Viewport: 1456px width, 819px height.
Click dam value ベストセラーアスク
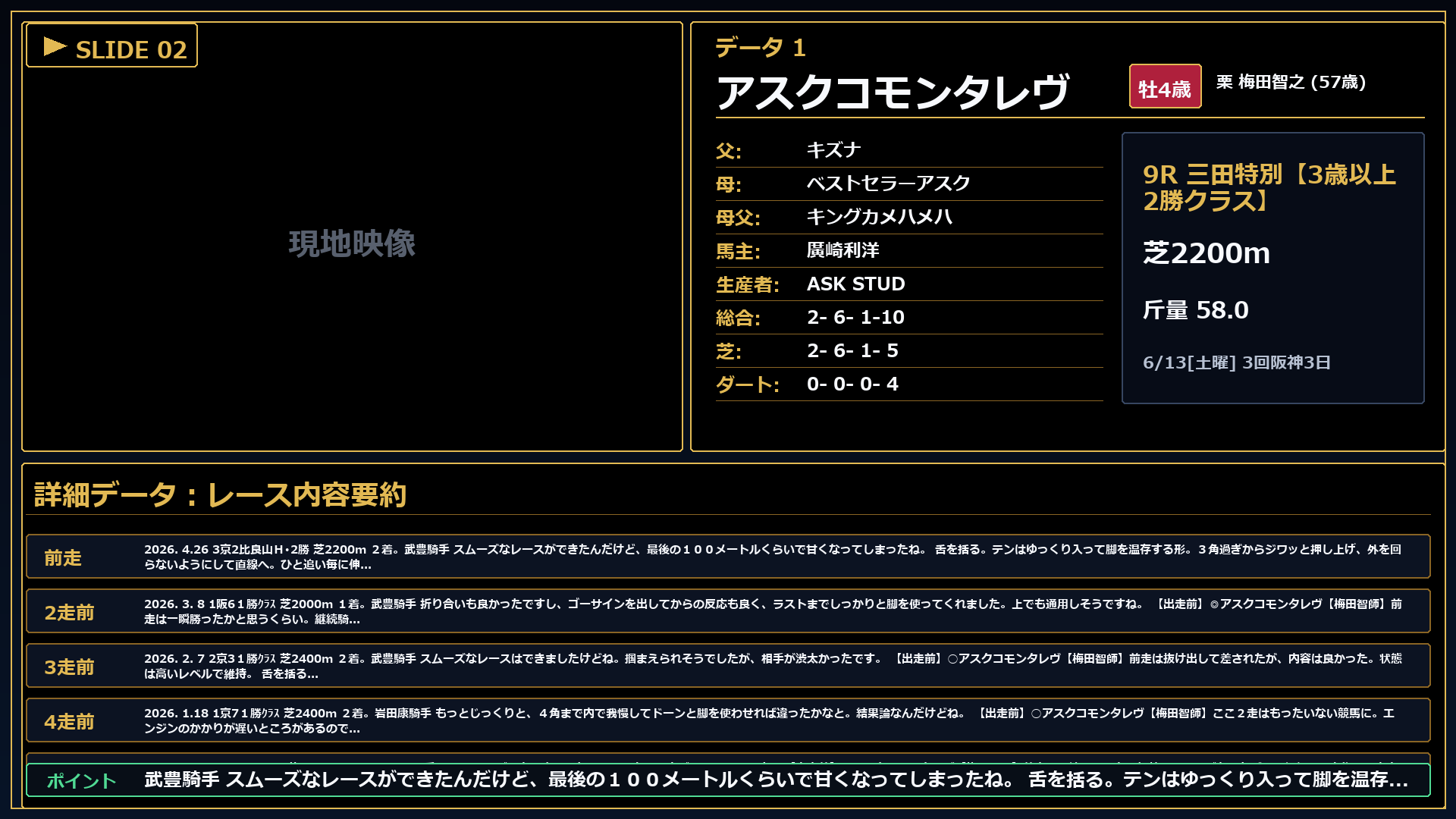pos(889,184)
